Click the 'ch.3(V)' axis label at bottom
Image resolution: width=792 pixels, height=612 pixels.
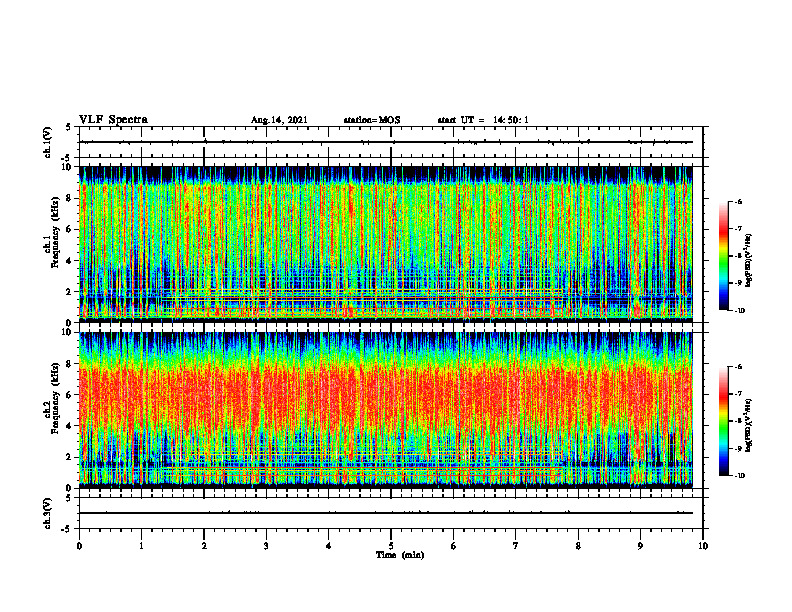[x=48, y=513]
